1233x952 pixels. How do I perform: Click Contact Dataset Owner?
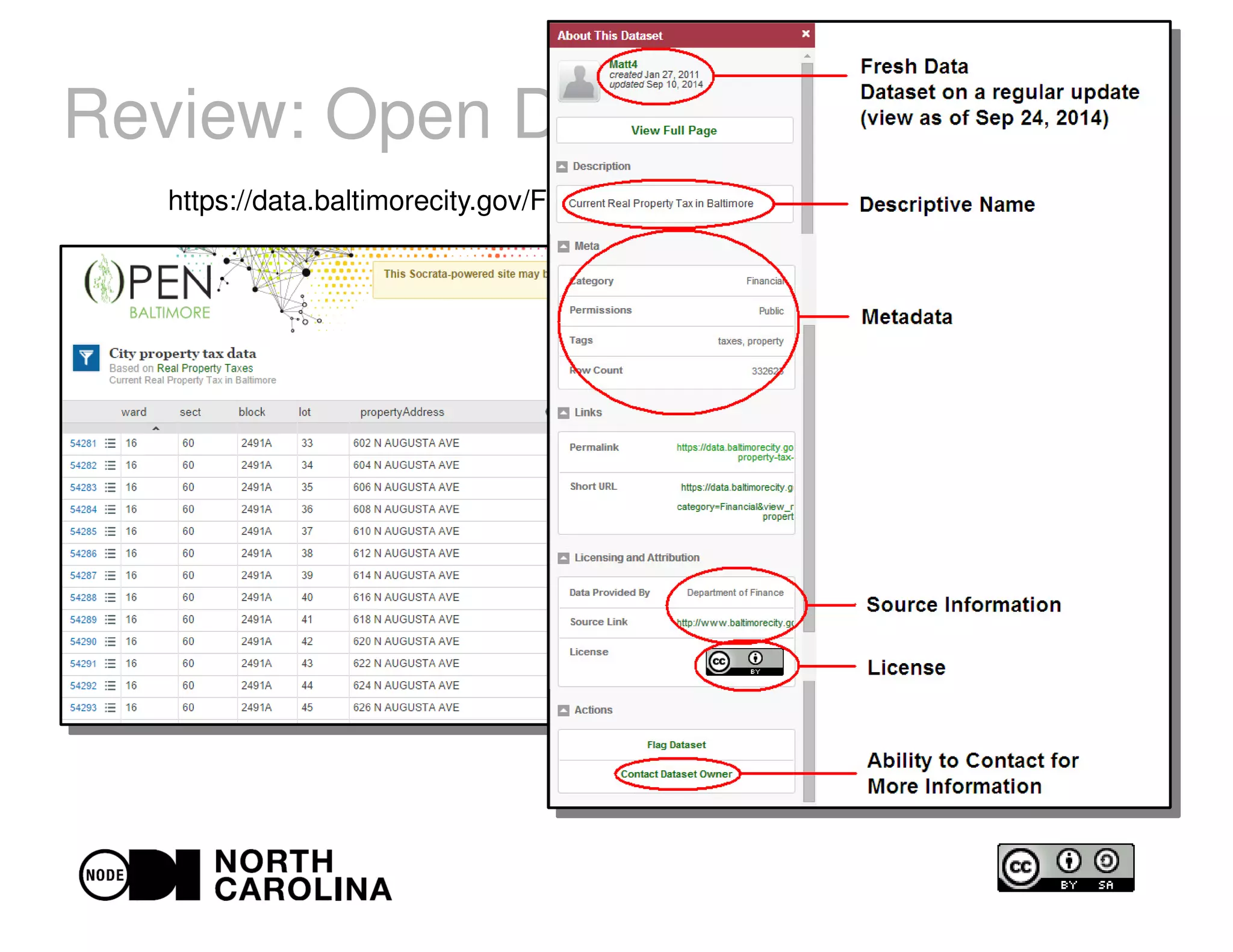pos(676,774)
